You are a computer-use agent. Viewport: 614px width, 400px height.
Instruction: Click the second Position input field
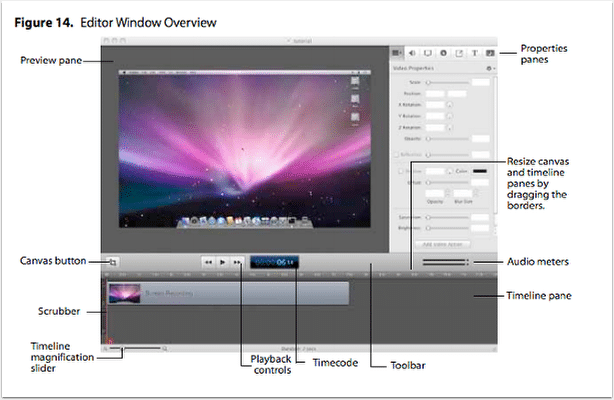click(x=457, y=94)
